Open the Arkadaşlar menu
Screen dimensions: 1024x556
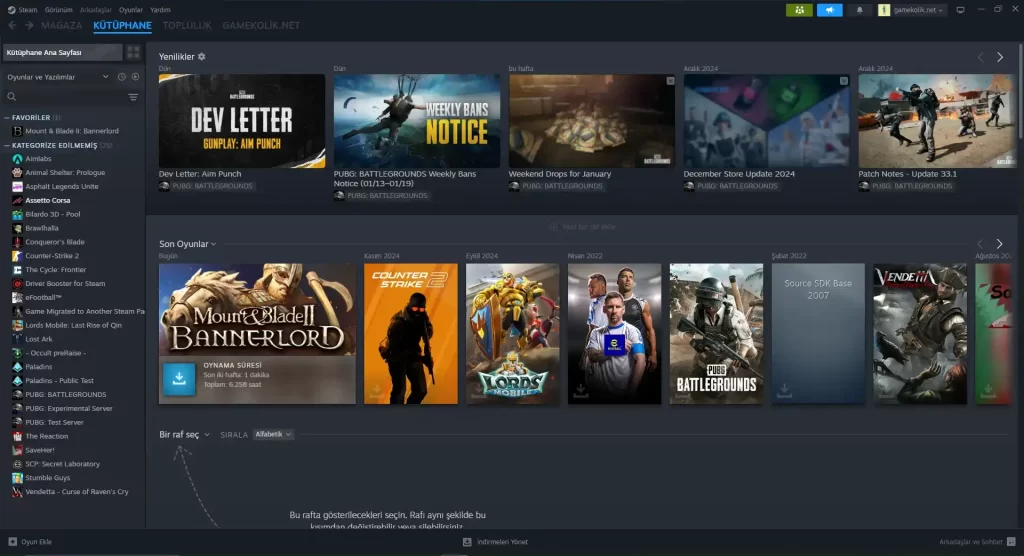coord(96,10)
